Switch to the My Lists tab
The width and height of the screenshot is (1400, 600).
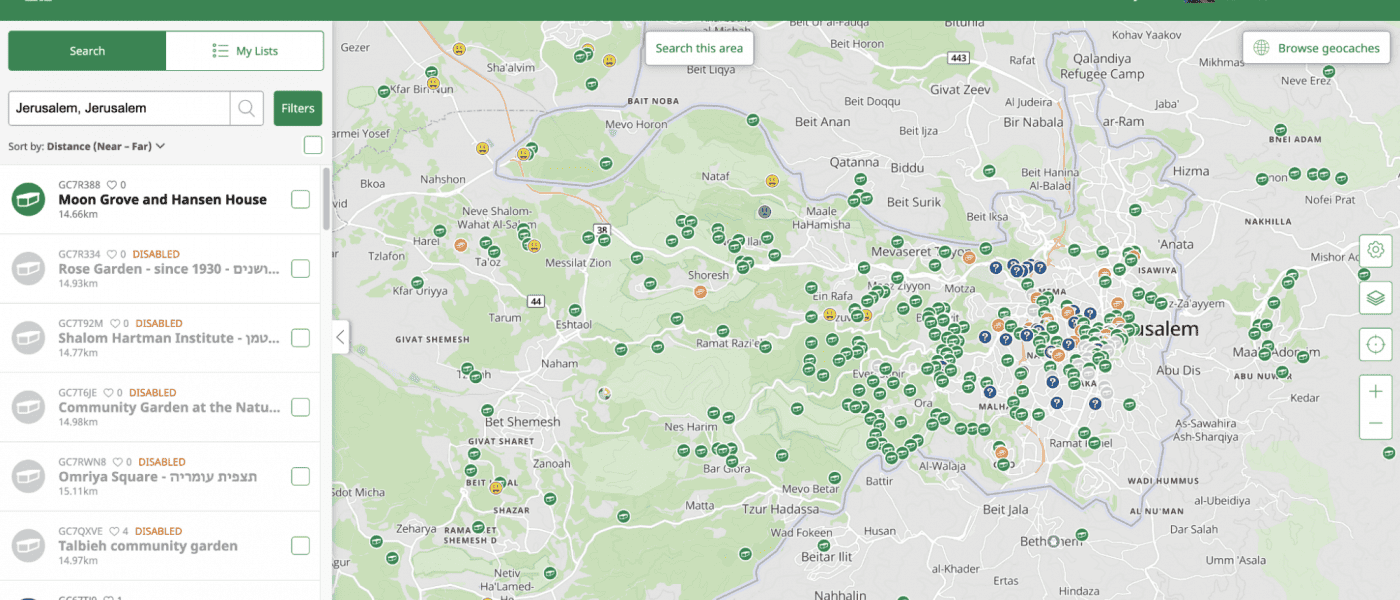[x=245, y=51]
